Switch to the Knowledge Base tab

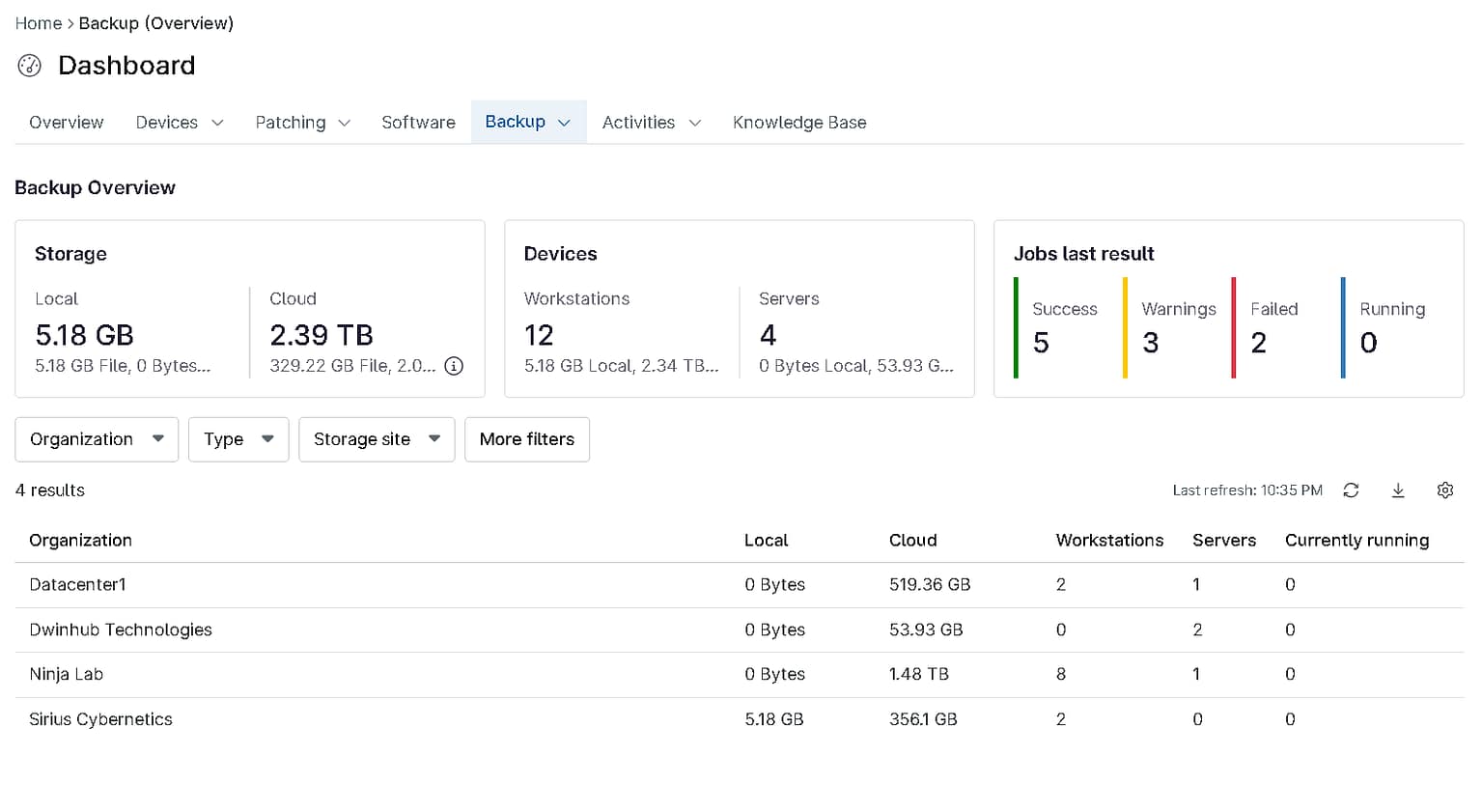click(x=799, y=122)
